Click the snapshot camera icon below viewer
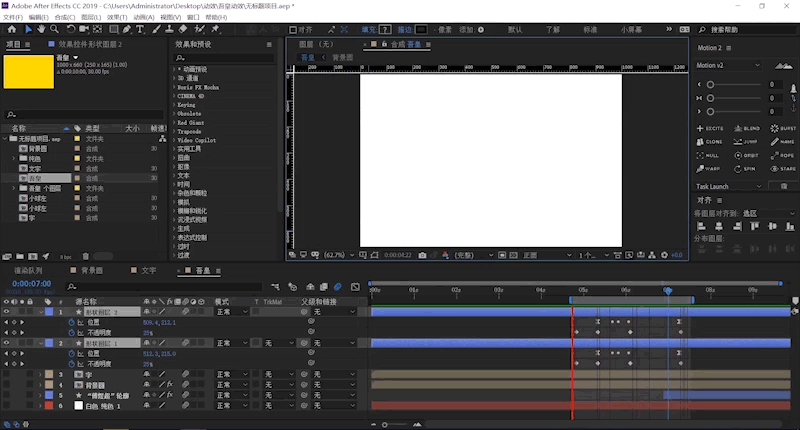This screenshot has width=800, height=430. tap(422, 255)
